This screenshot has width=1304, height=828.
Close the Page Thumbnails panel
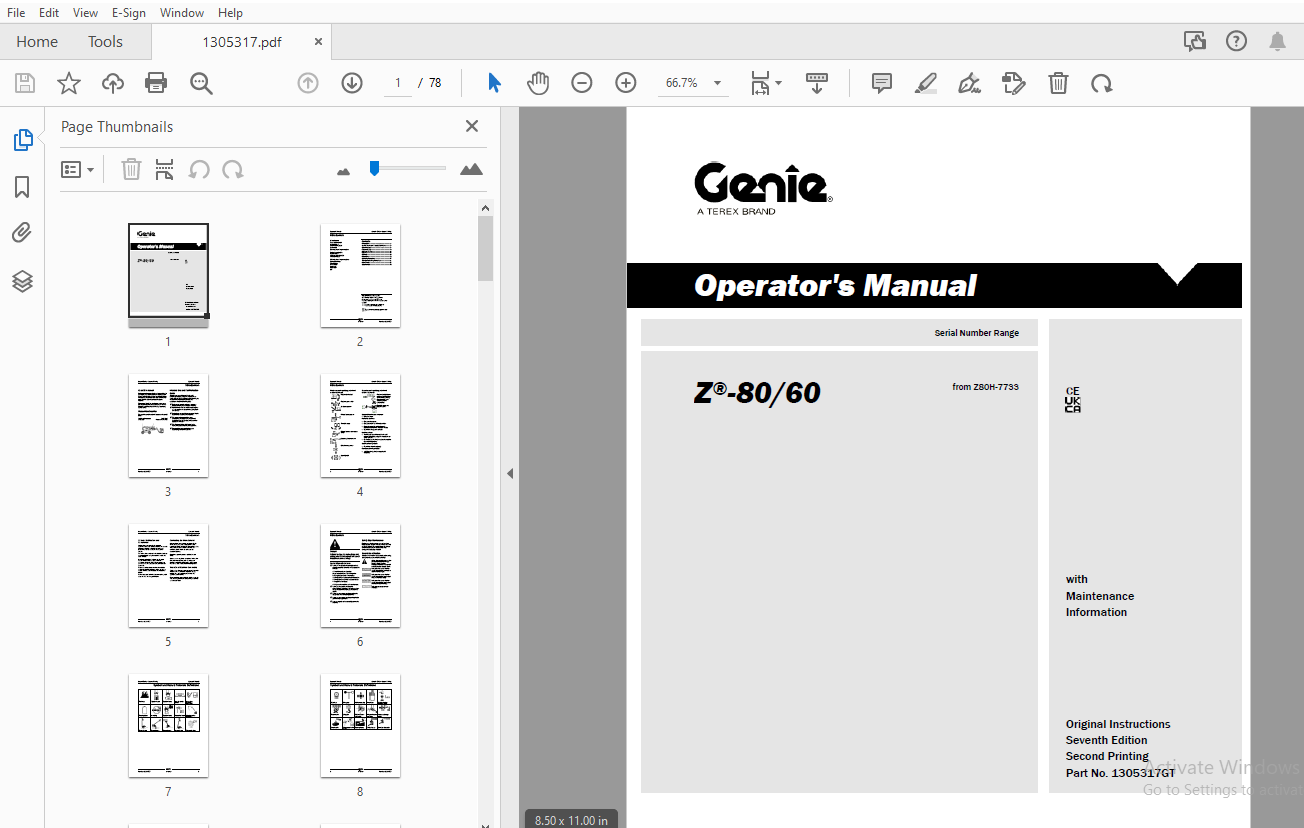(472, 126)
